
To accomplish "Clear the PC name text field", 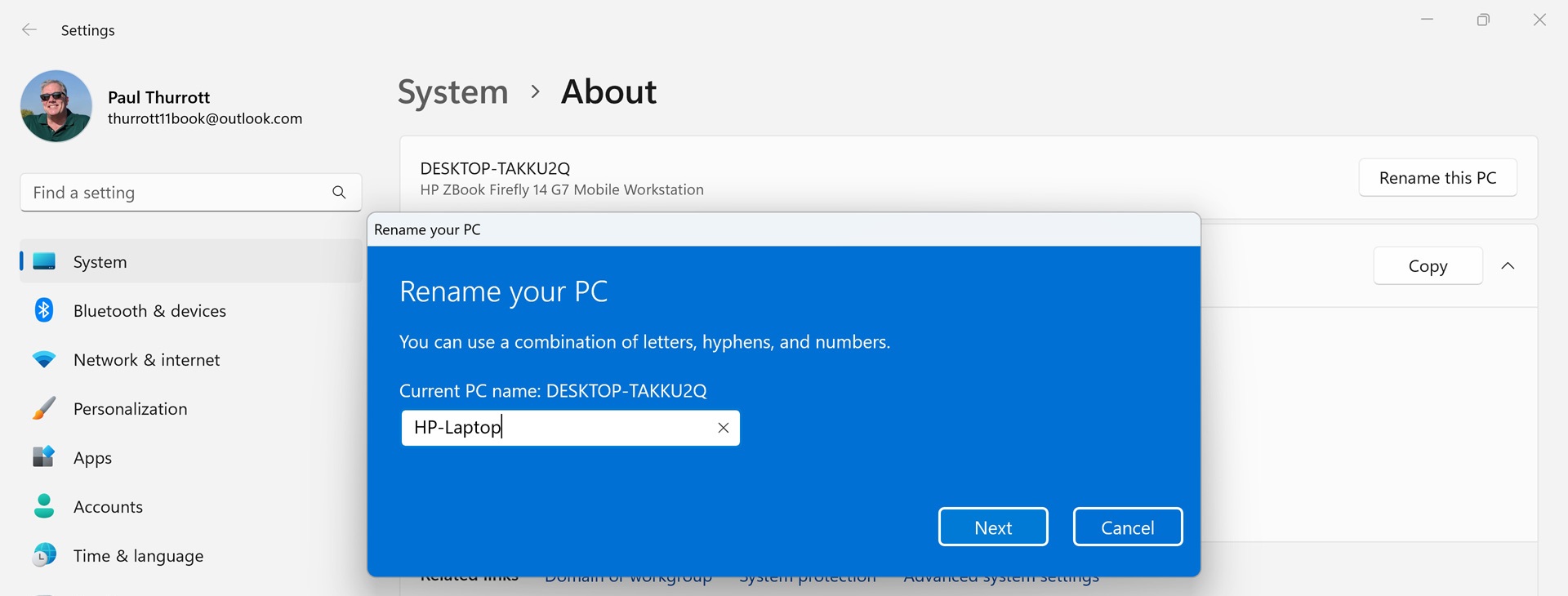I will click(723, 428).
